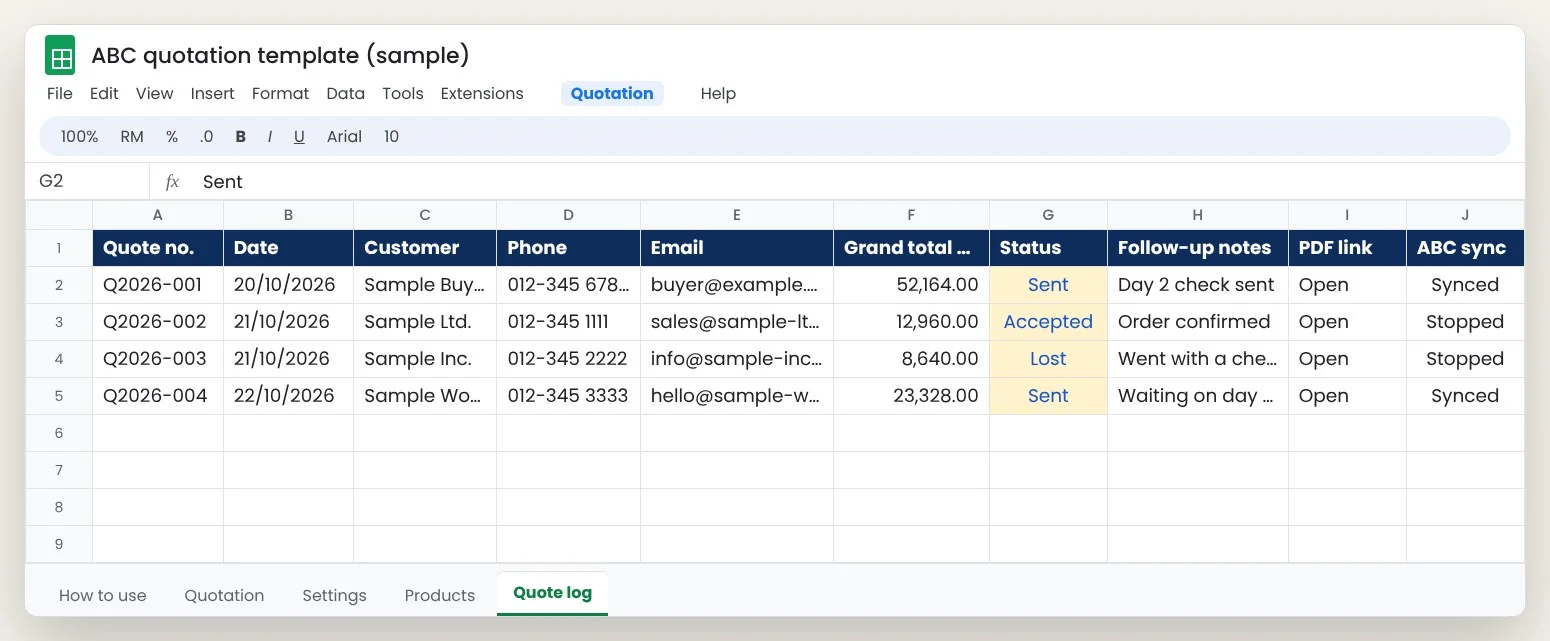Click the ABC sync header cell
This screenshot has width=1550, height=641.
(1465, 248)
